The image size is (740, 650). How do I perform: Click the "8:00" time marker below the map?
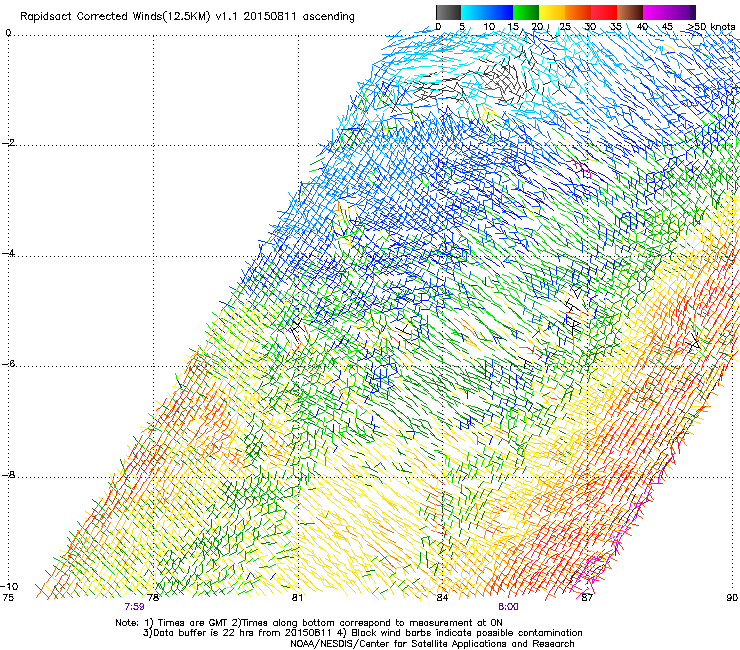pos(508,607)
